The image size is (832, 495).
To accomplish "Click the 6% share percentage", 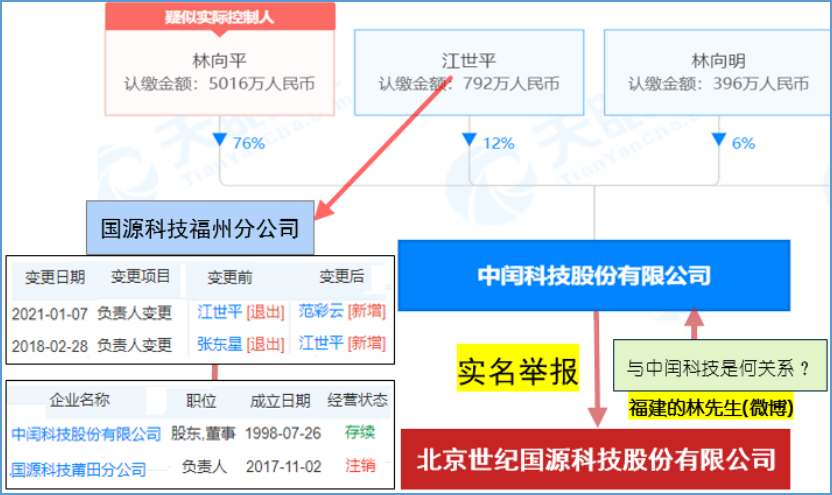I will pos(743,143).
